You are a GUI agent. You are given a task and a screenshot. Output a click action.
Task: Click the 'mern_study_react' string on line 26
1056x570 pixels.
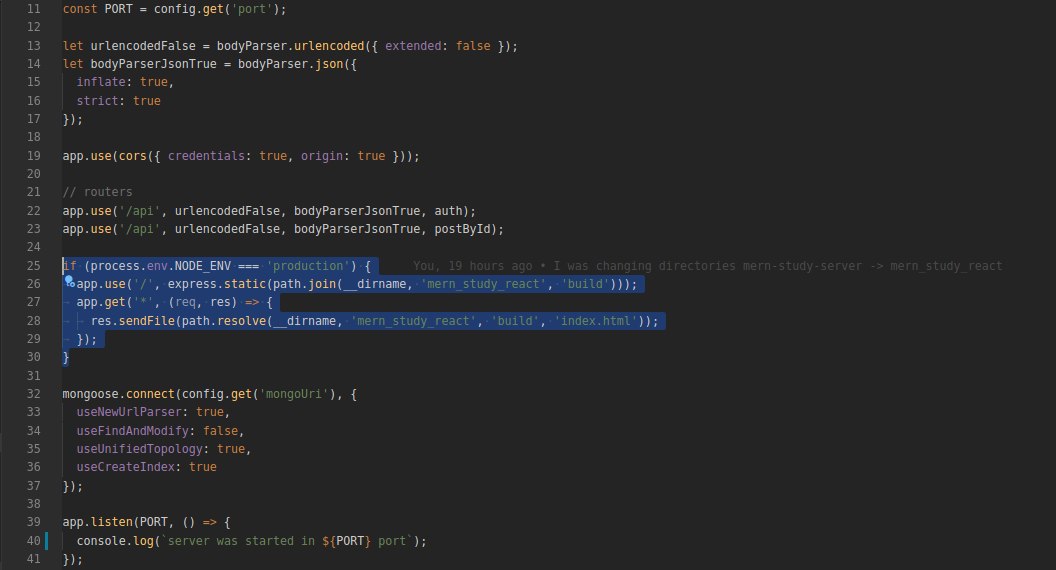coord(484,284)
